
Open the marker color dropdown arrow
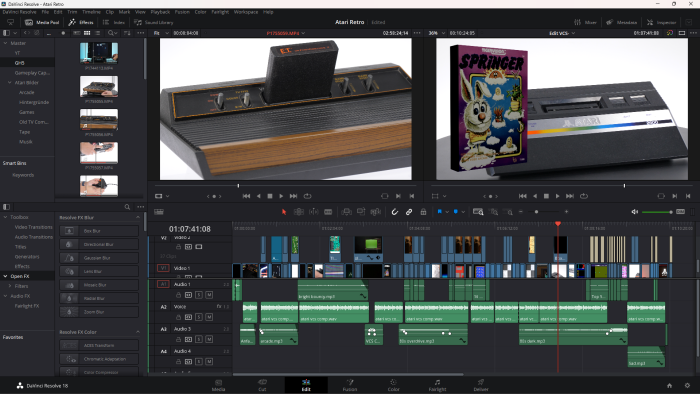(463, 212)
